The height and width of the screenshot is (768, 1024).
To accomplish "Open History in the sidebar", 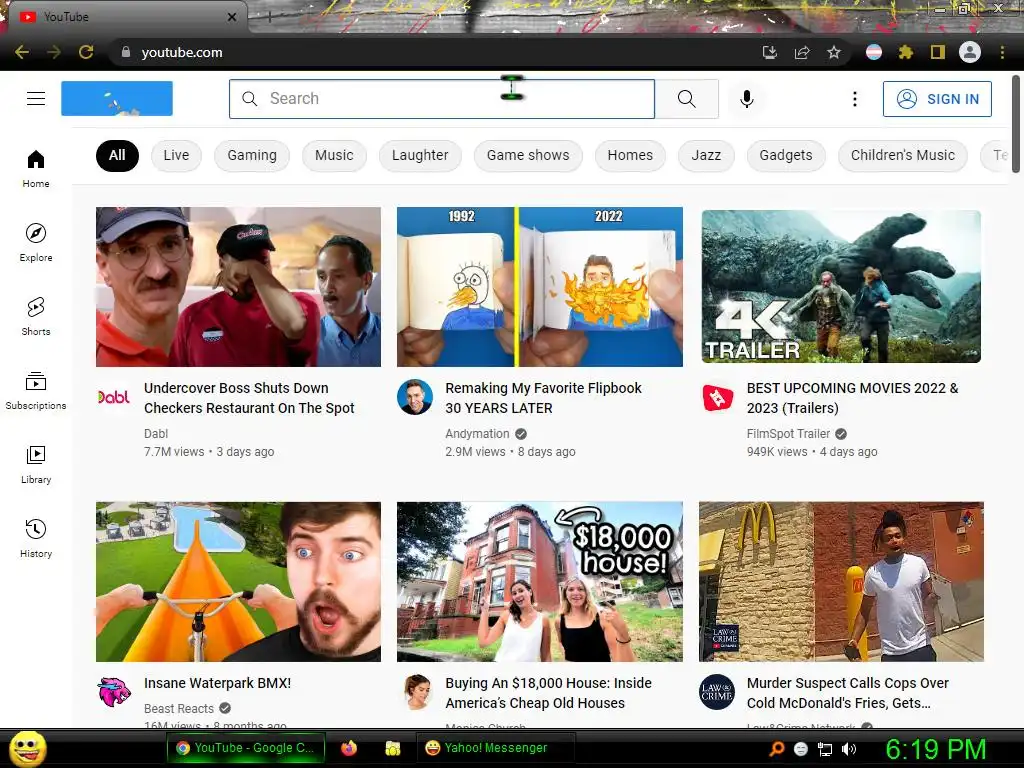I will coord(36,538).
